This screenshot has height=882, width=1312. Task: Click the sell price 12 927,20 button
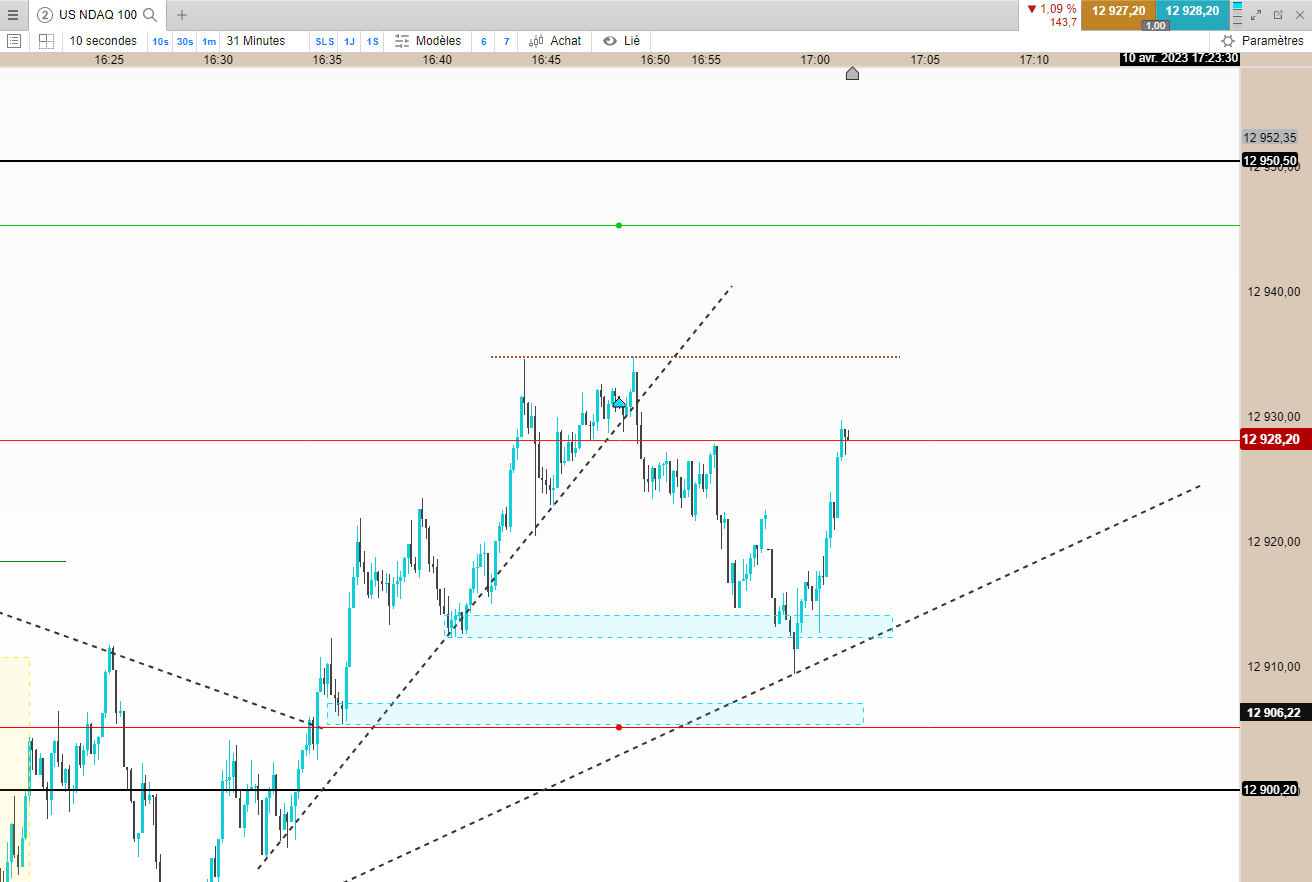click(1118, 11)
